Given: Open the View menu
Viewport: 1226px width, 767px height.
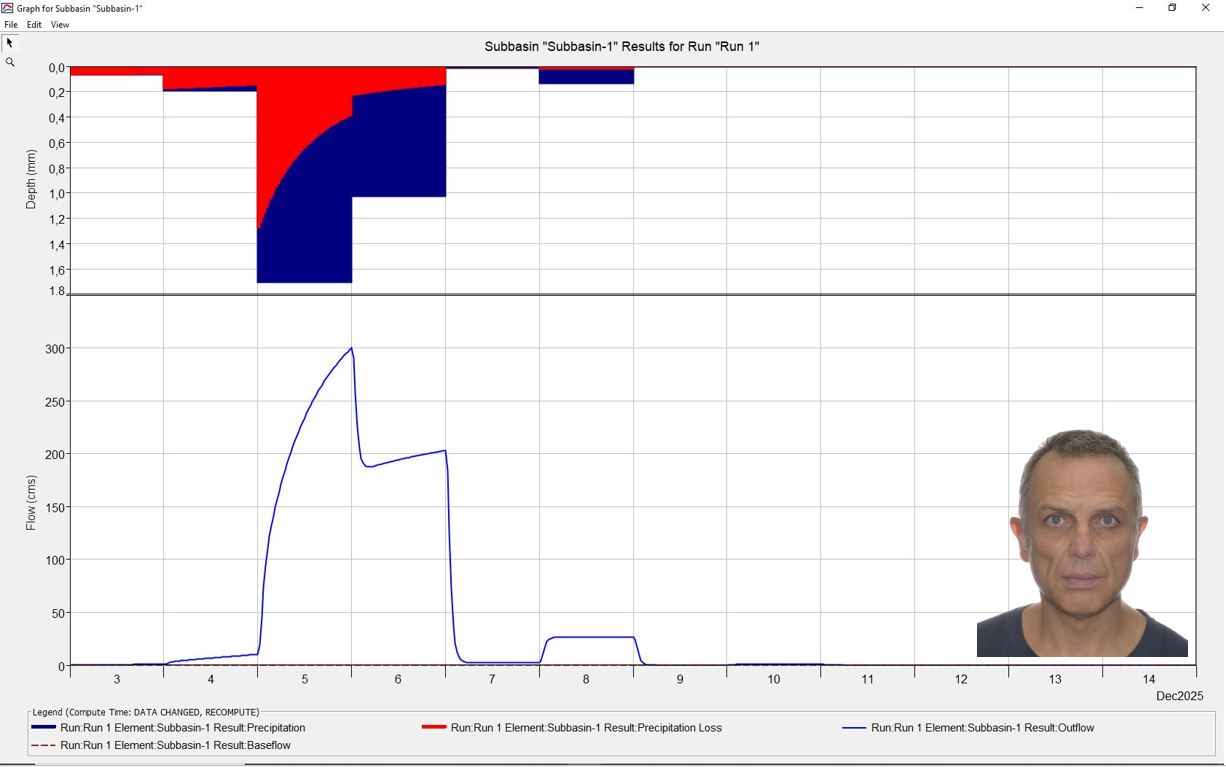Looking at the screenshot, I should (60, 25).
